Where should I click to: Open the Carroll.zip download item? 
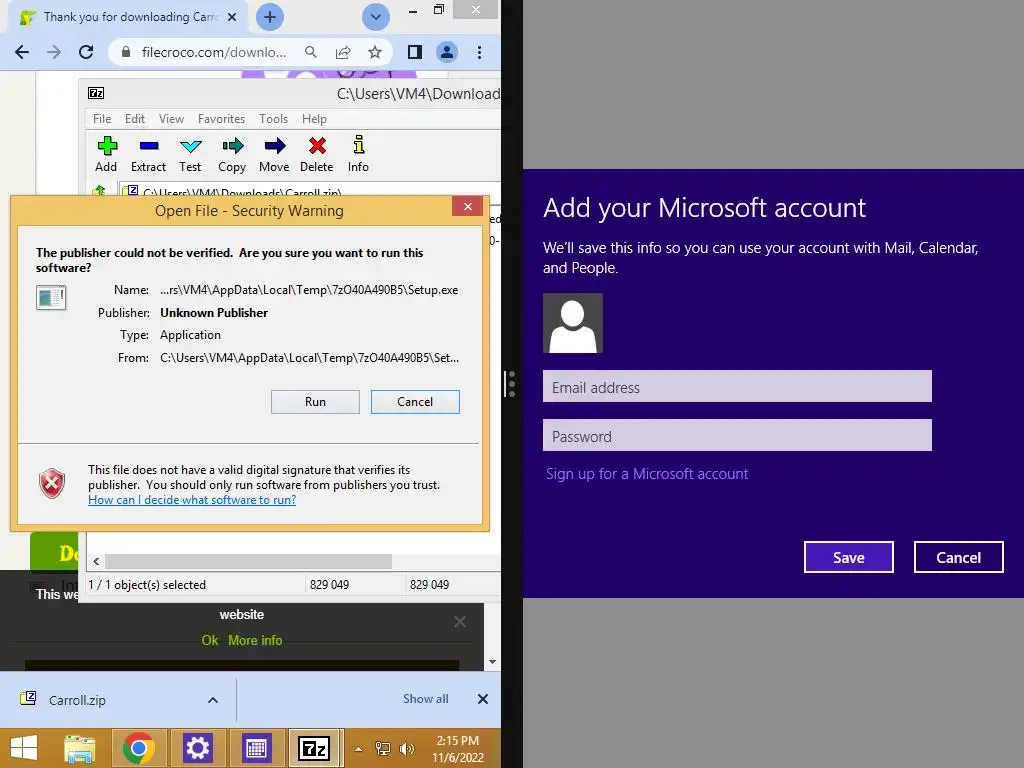coord(77,700)
